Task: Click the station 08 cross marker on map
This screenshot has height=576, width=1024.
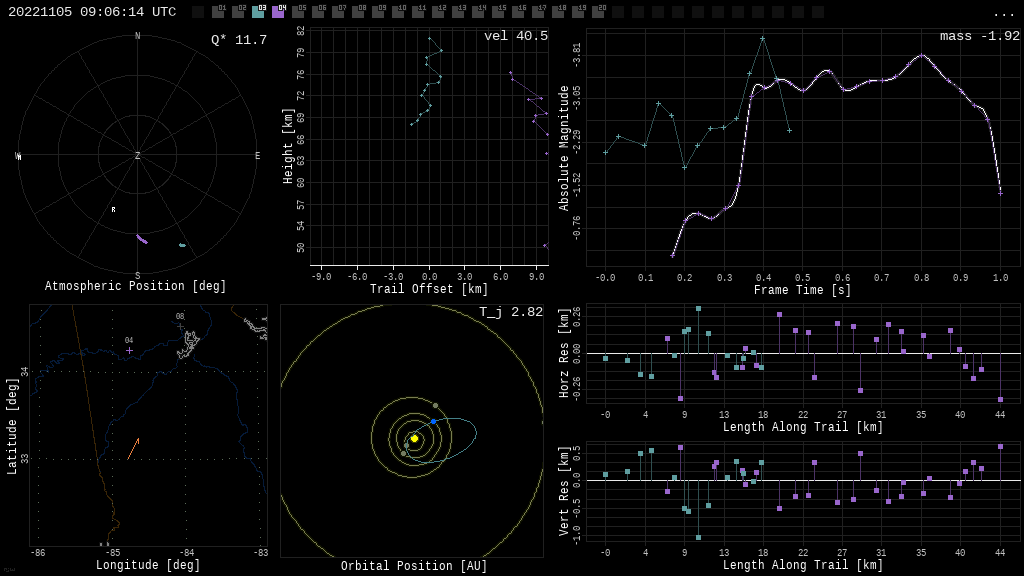Action: click(180, 326)
